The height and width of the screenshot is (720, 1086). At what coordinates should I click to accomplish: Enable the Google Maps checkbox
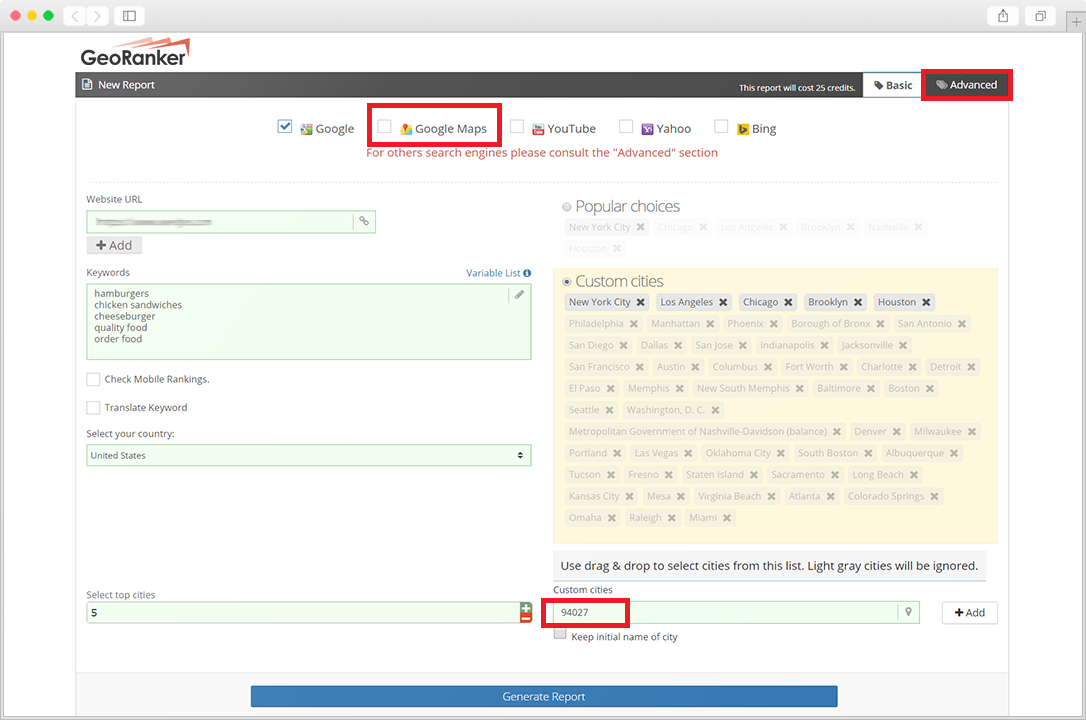coord(384,127)
